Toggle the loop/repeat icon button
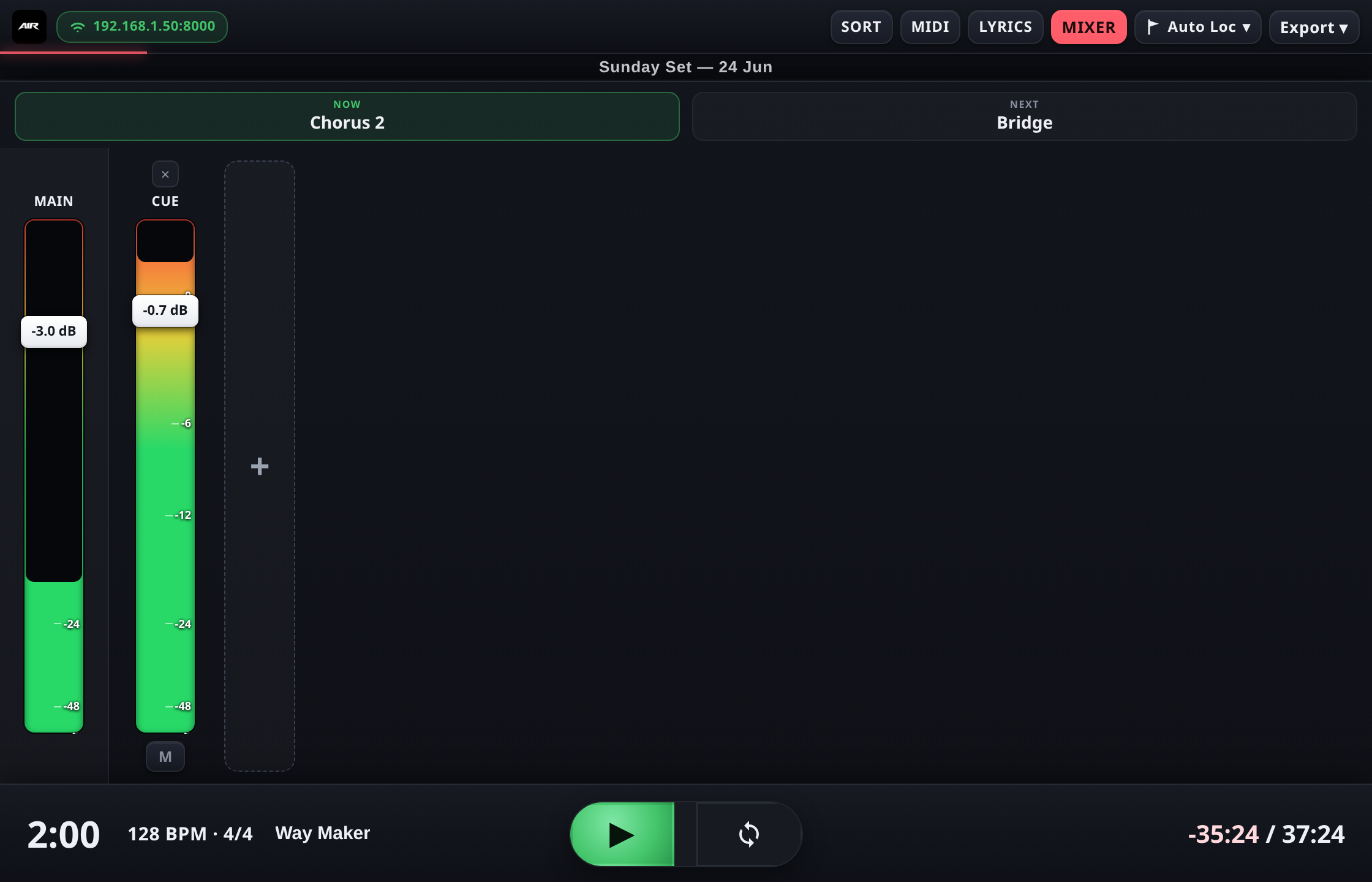The height and width of the screenshot is (882, 1372). click(748, 834)
